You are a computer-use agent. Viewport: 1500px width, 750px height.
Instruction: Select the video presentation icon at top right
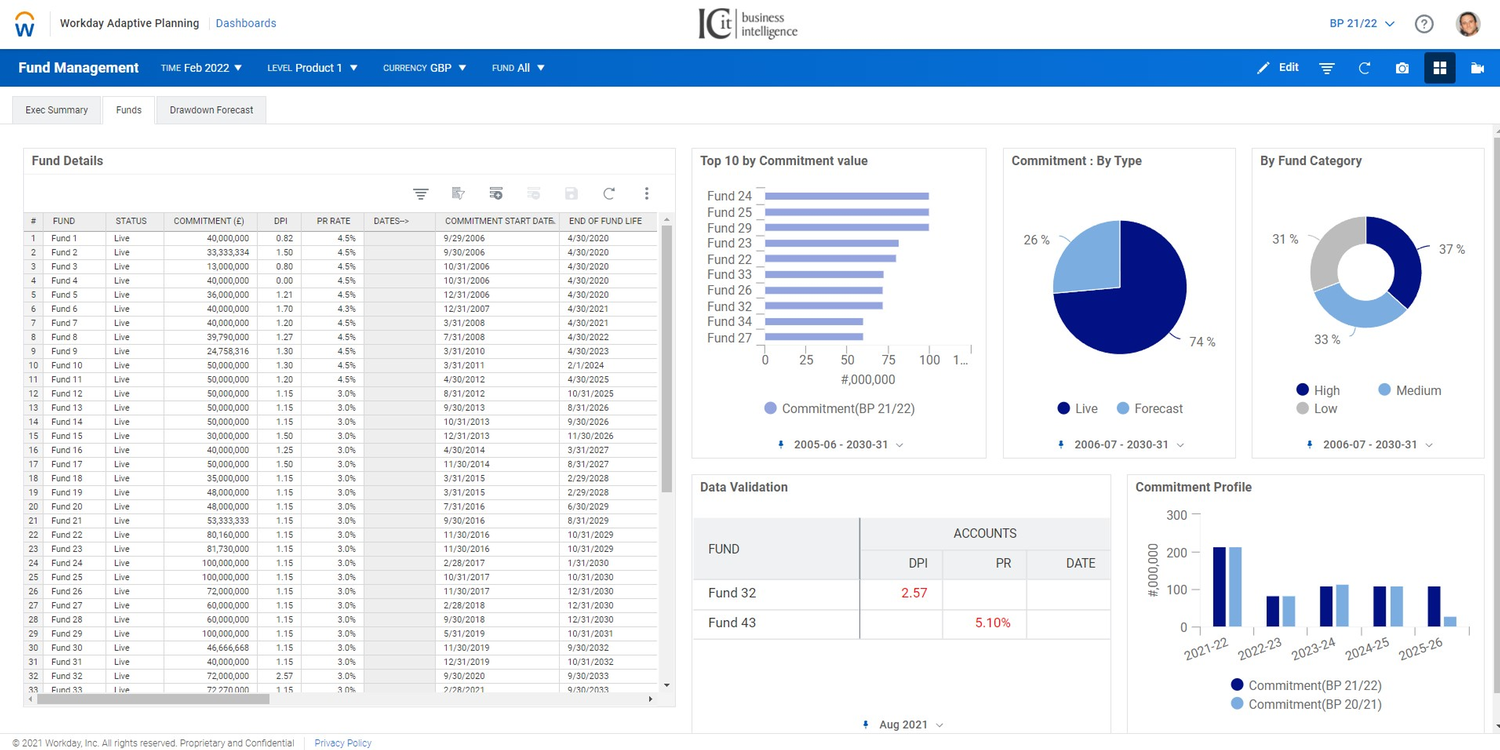coord(1477,67)
